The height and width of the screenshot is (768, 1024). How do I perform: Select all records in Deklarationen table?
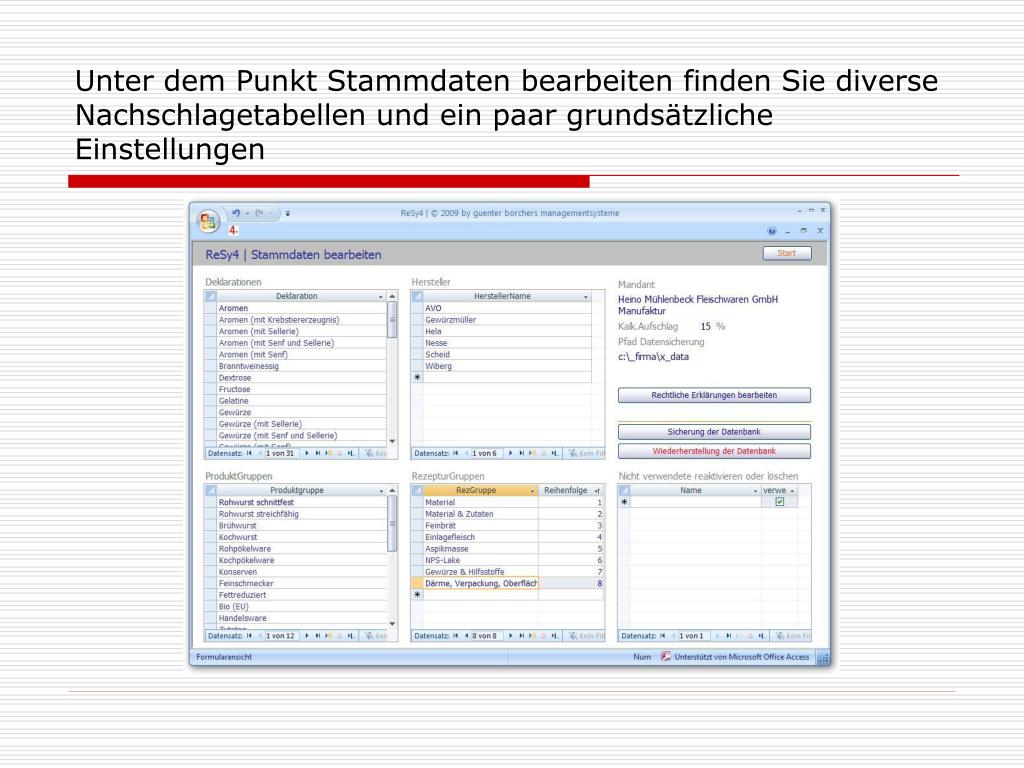(x=211, y=296)
